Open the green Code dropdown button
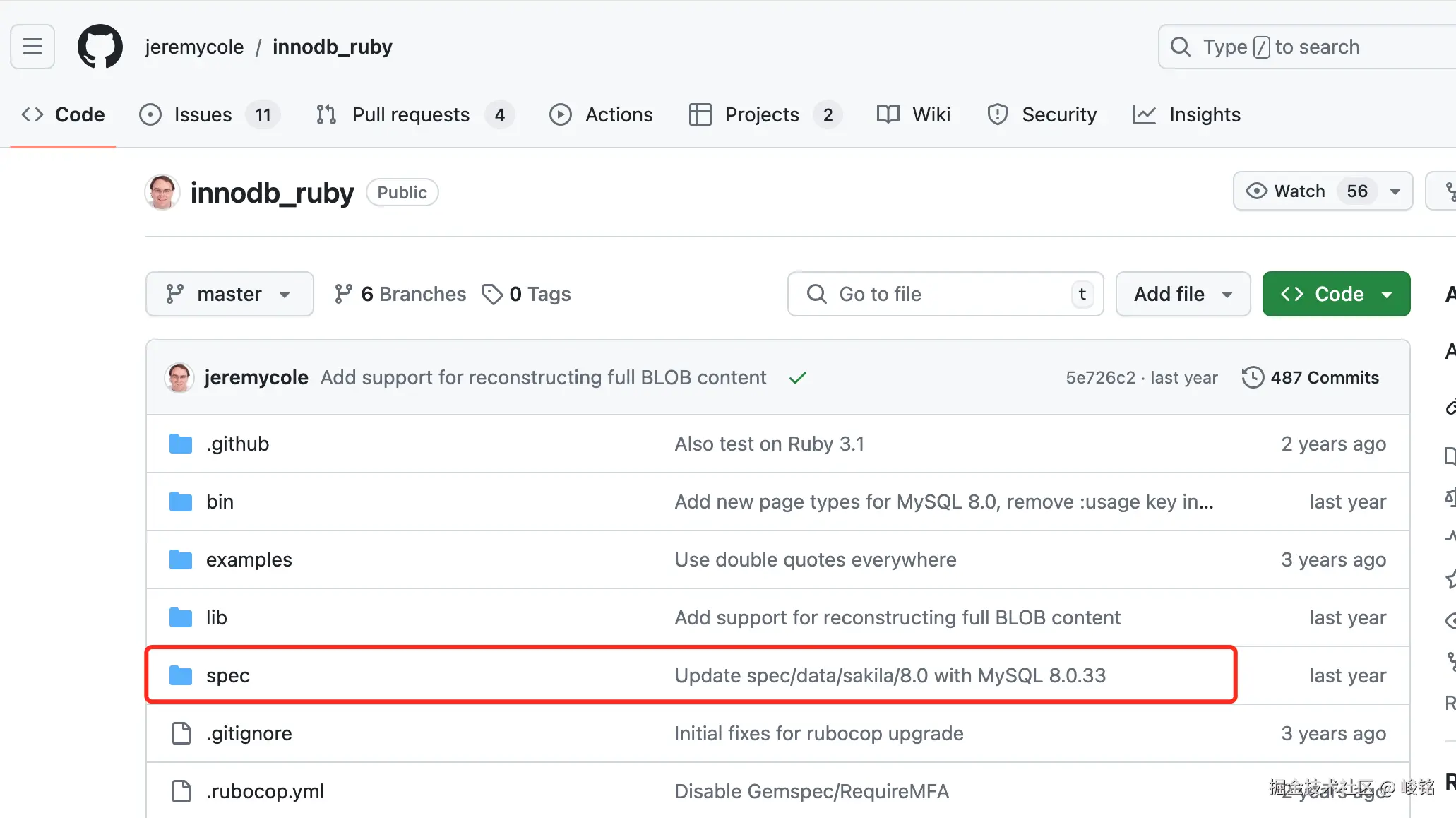 [1336, 294]
